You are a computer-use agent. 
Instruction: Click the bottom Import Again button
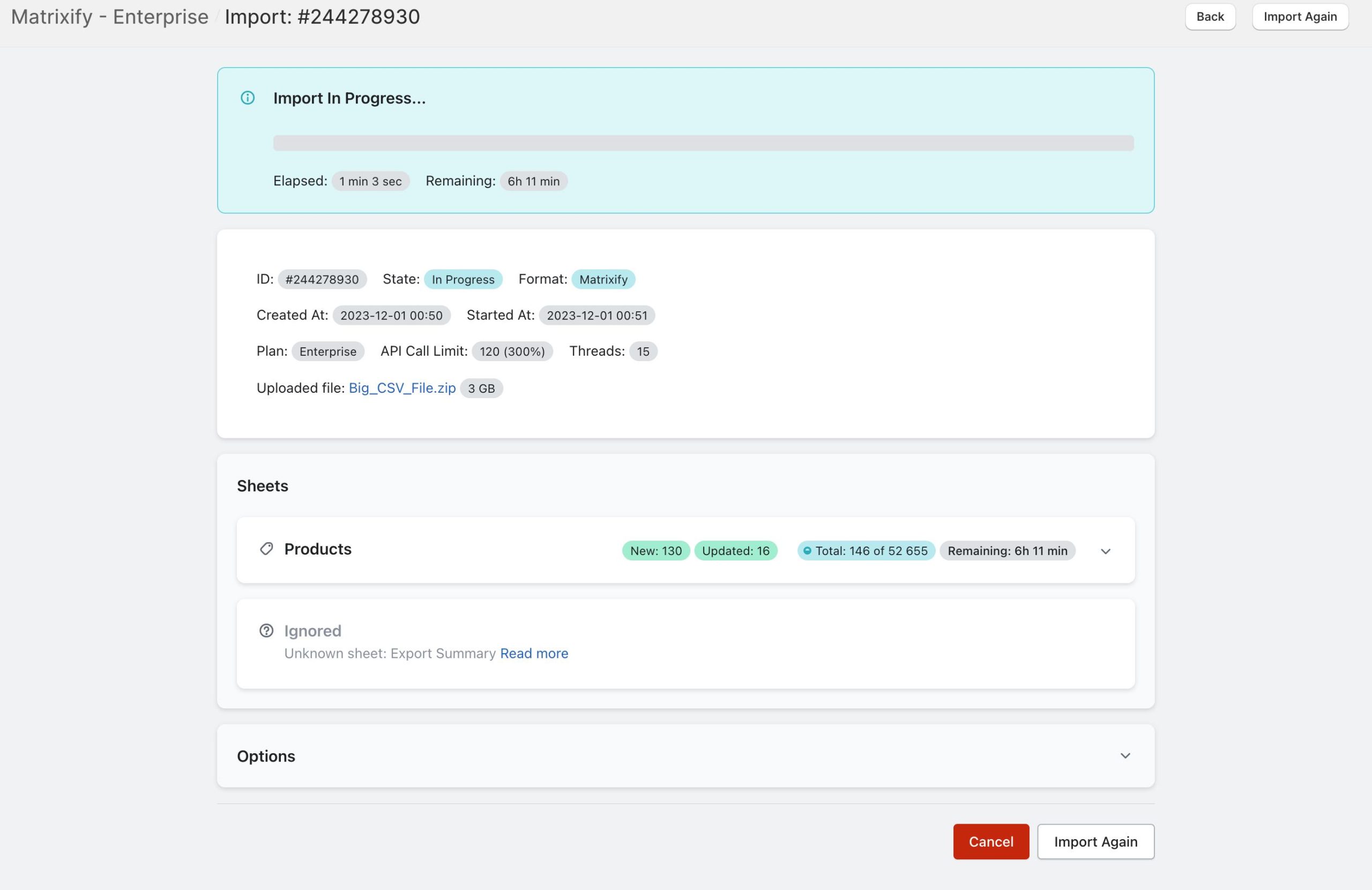coord(1095,842)
